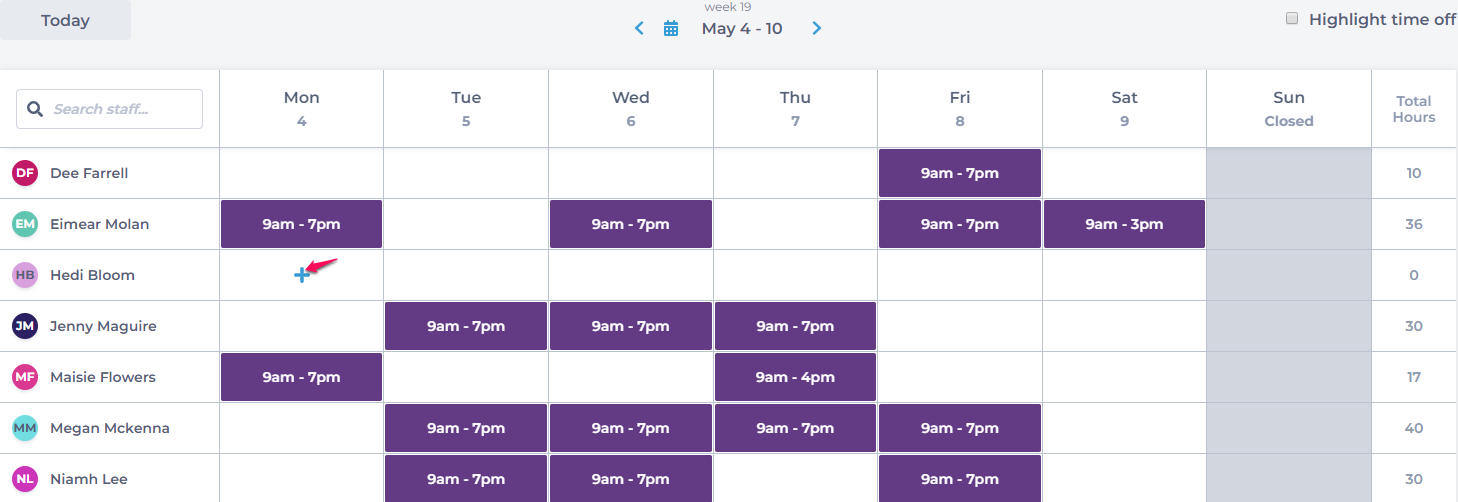Image resolution: width=1458 pixels, height=502 pixels.
Task: Click Maisie Flowers' MF avatar
Action: (25, 377)
